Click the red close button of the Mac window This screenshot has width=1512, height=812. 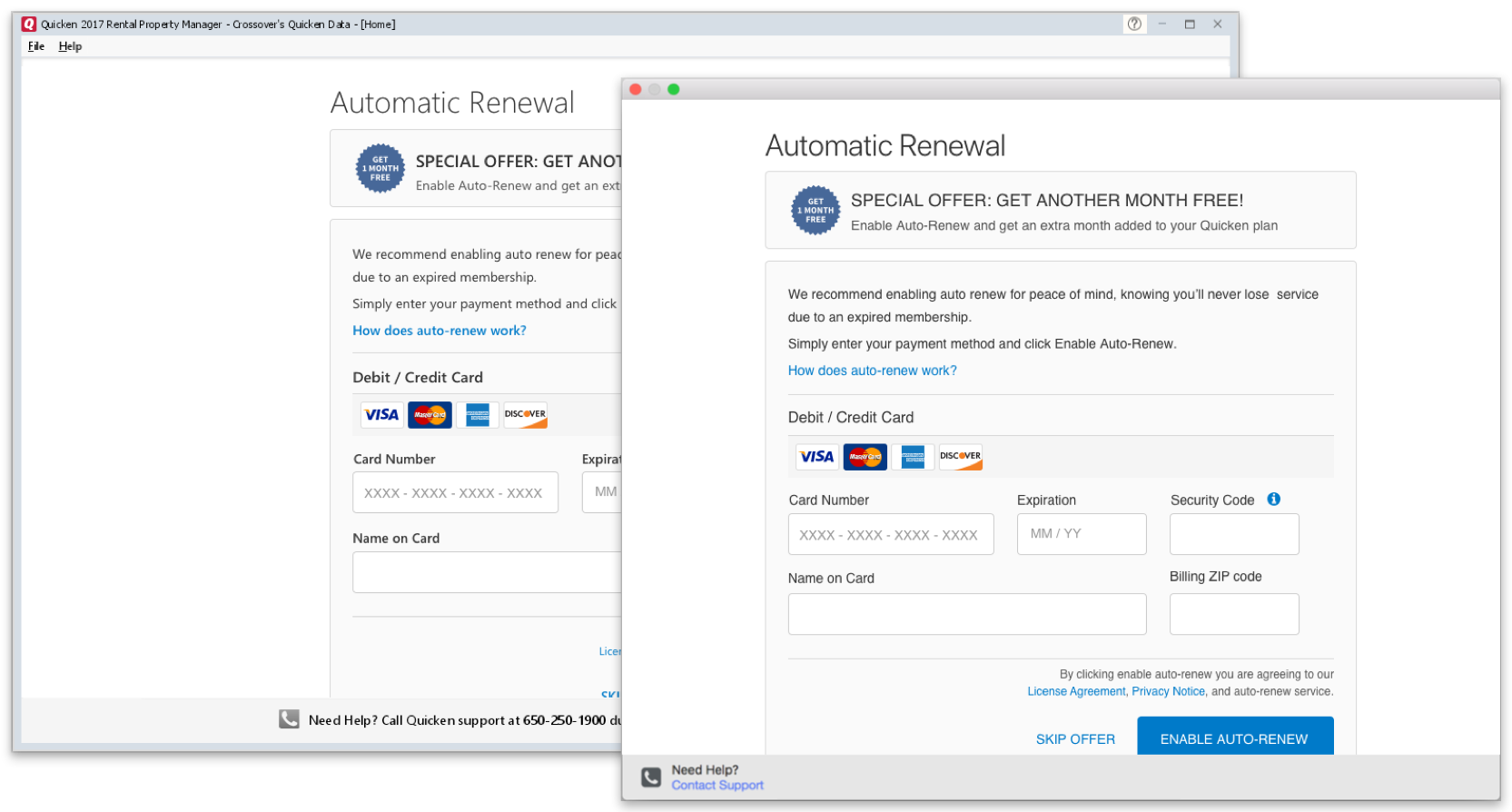click(636, 89)
